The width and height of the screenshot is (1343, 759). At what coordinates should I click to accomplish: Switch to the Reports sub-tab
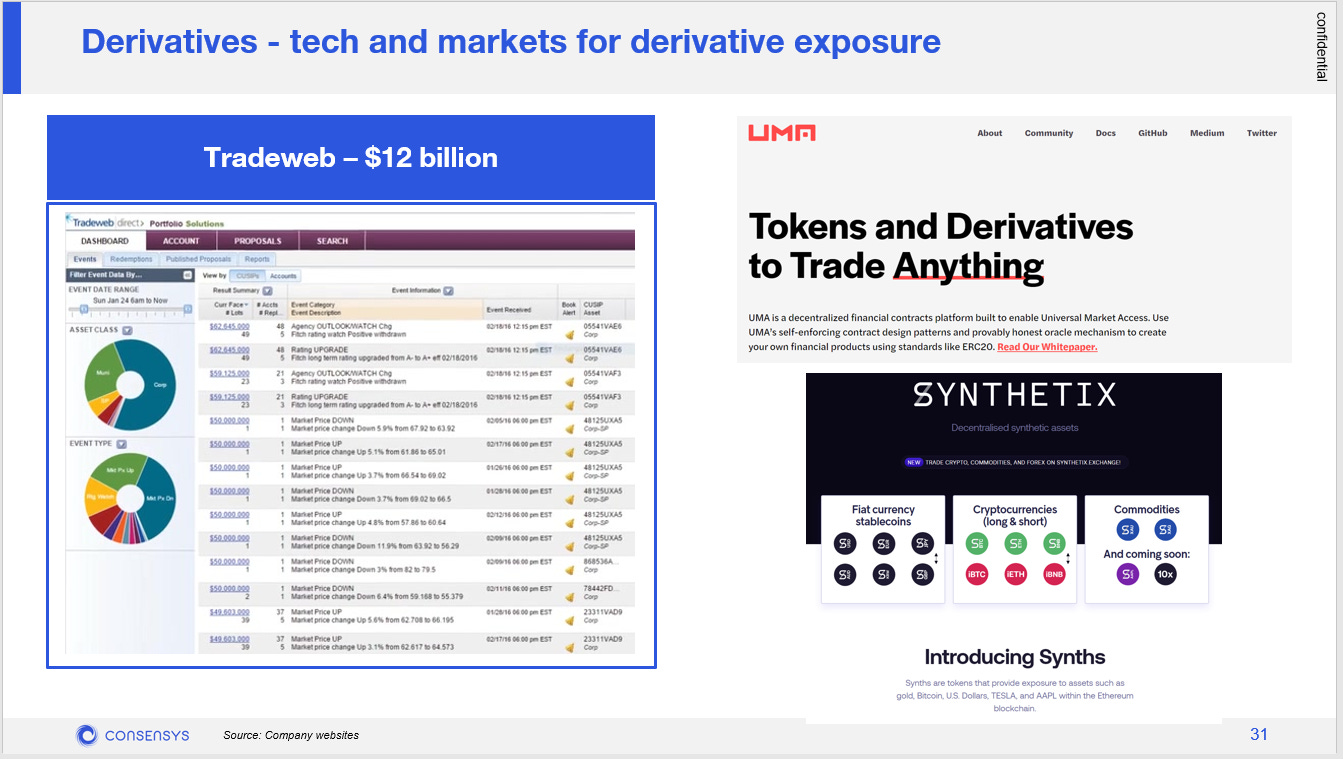click(x=257, y=259)
